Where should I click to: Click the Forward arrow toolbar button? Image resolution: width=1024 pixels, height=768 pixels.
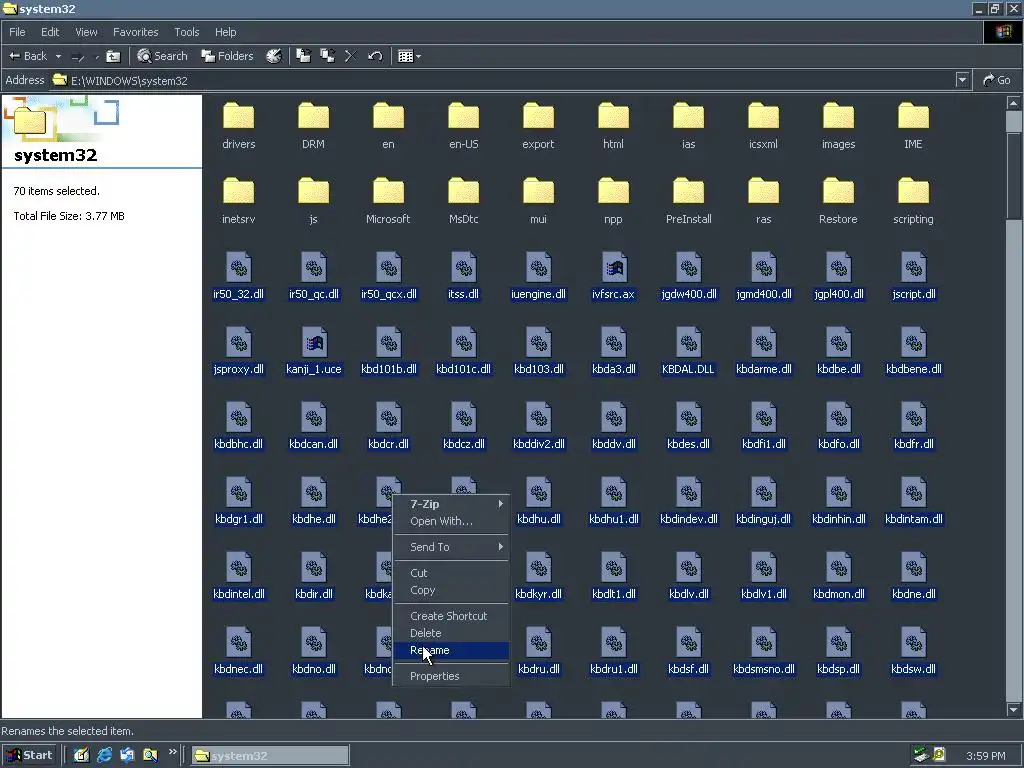(77, 57)
